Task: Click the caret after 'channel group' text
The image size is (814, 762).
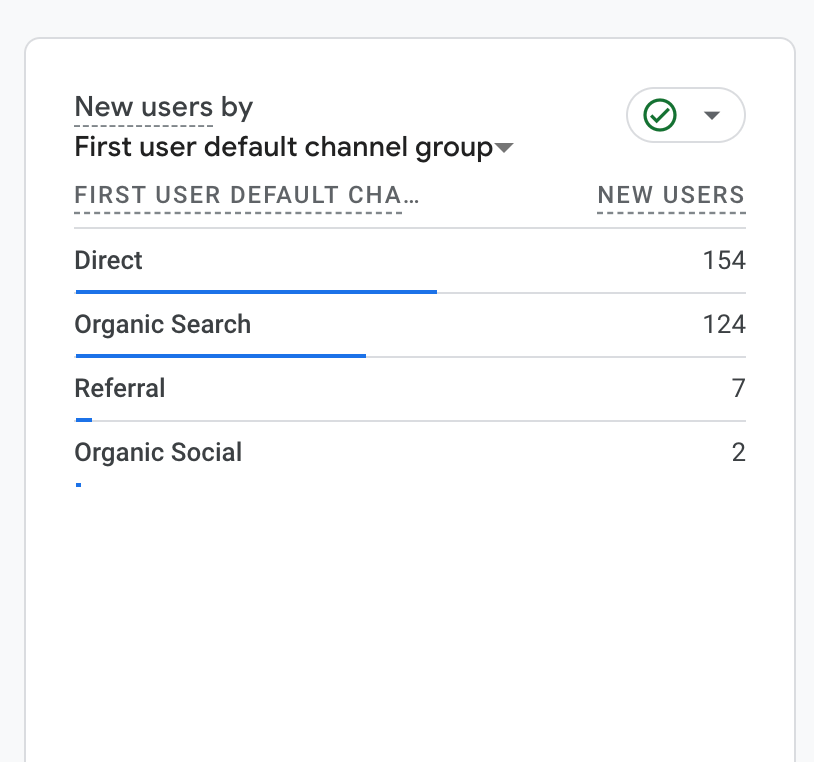Action: [x=504, y=149]
